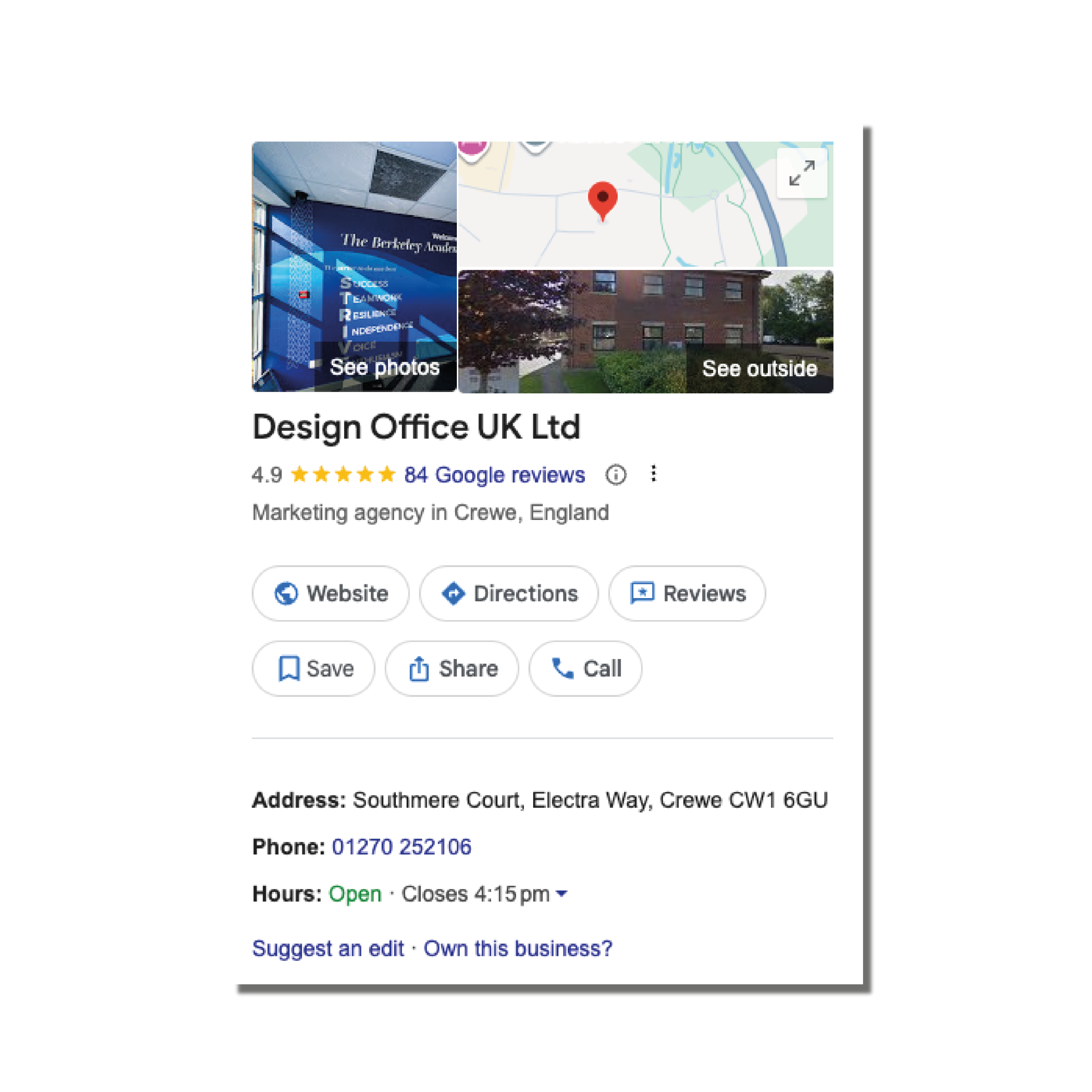
Task: Click the star speech-bubble Reviews icon
Action: point(642,593)
